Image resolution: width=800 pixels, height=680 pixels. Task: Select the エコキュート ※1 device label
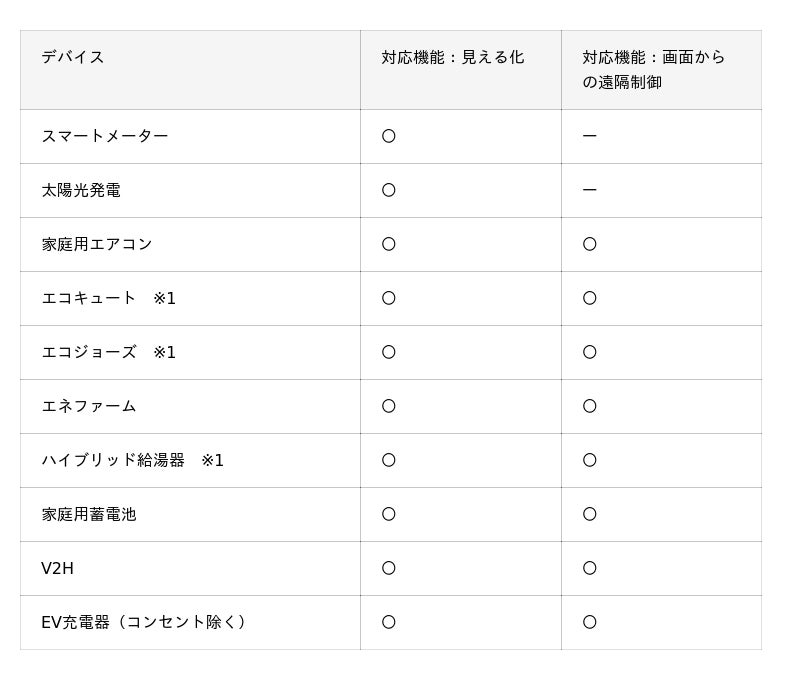tap(108, 298)
